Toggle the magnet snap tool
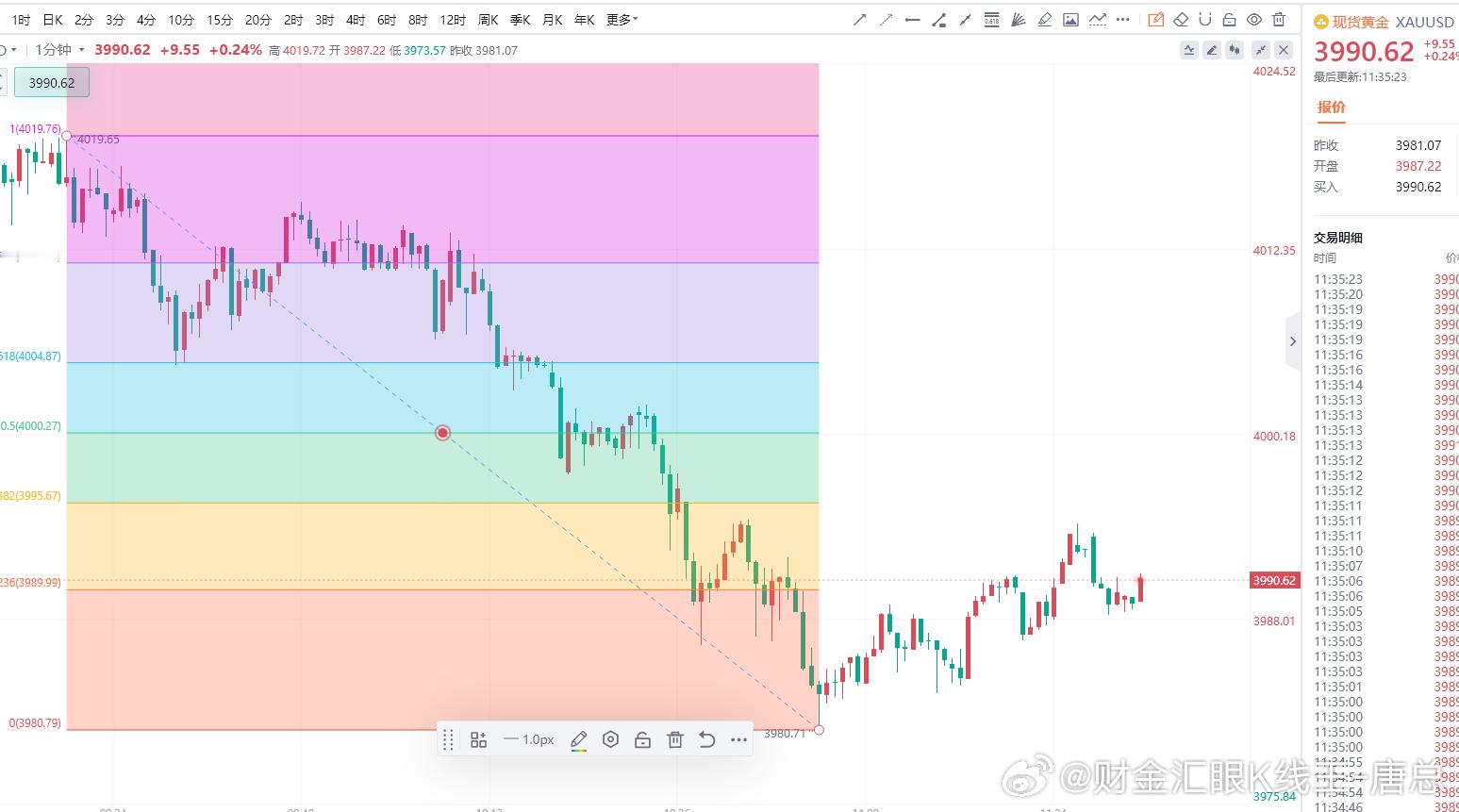The image size is (1459, 812). coord(1205,20)
